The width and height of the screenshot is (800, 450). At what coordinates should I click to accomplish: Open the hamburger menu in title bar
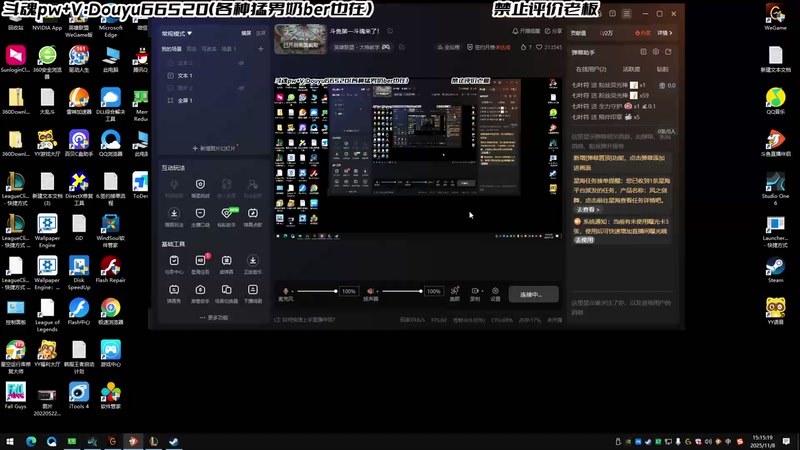(x=627, y=14)
